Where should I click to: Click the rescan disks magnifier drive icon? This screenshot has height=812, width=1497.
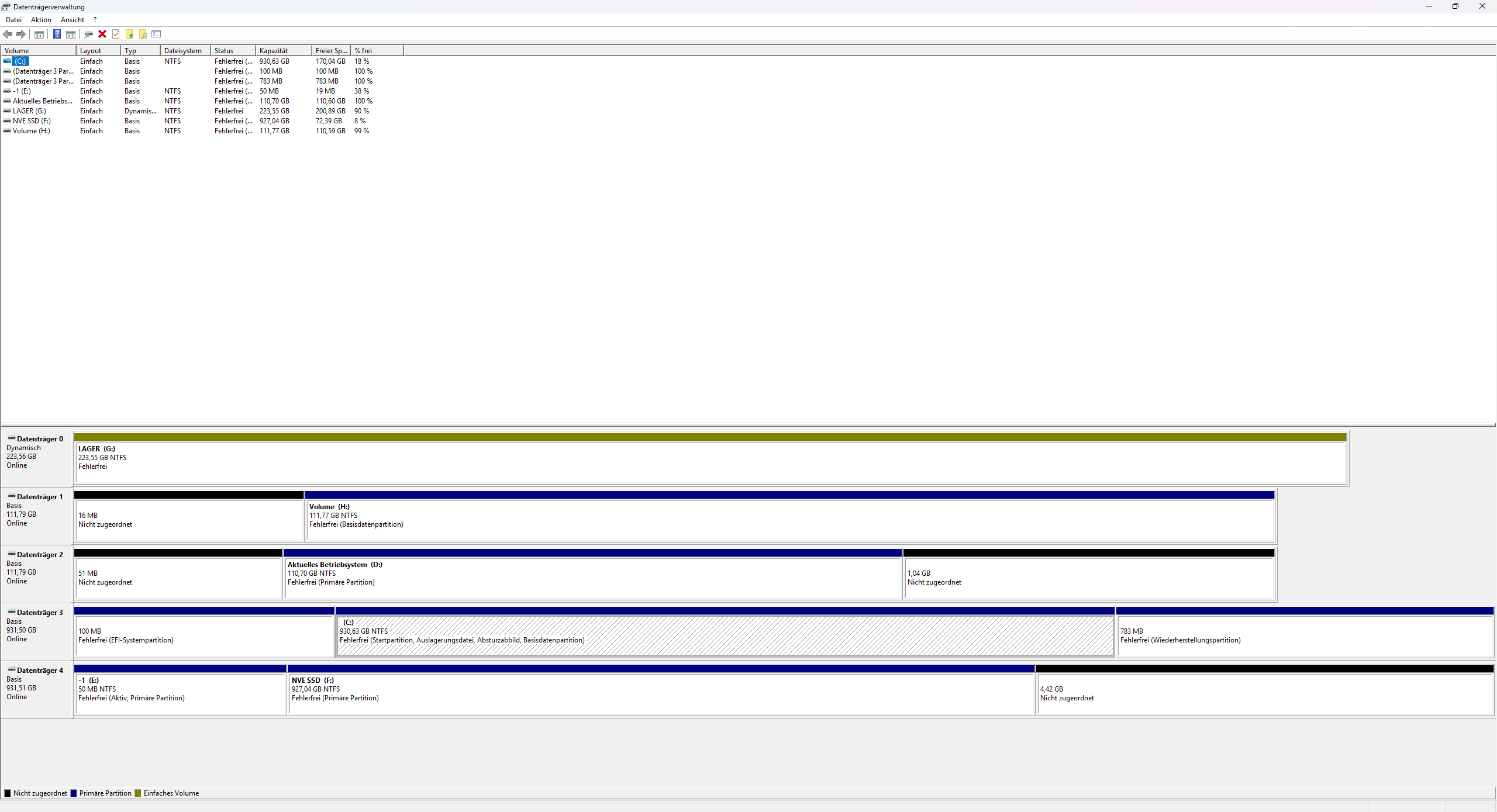pos(88,34)
